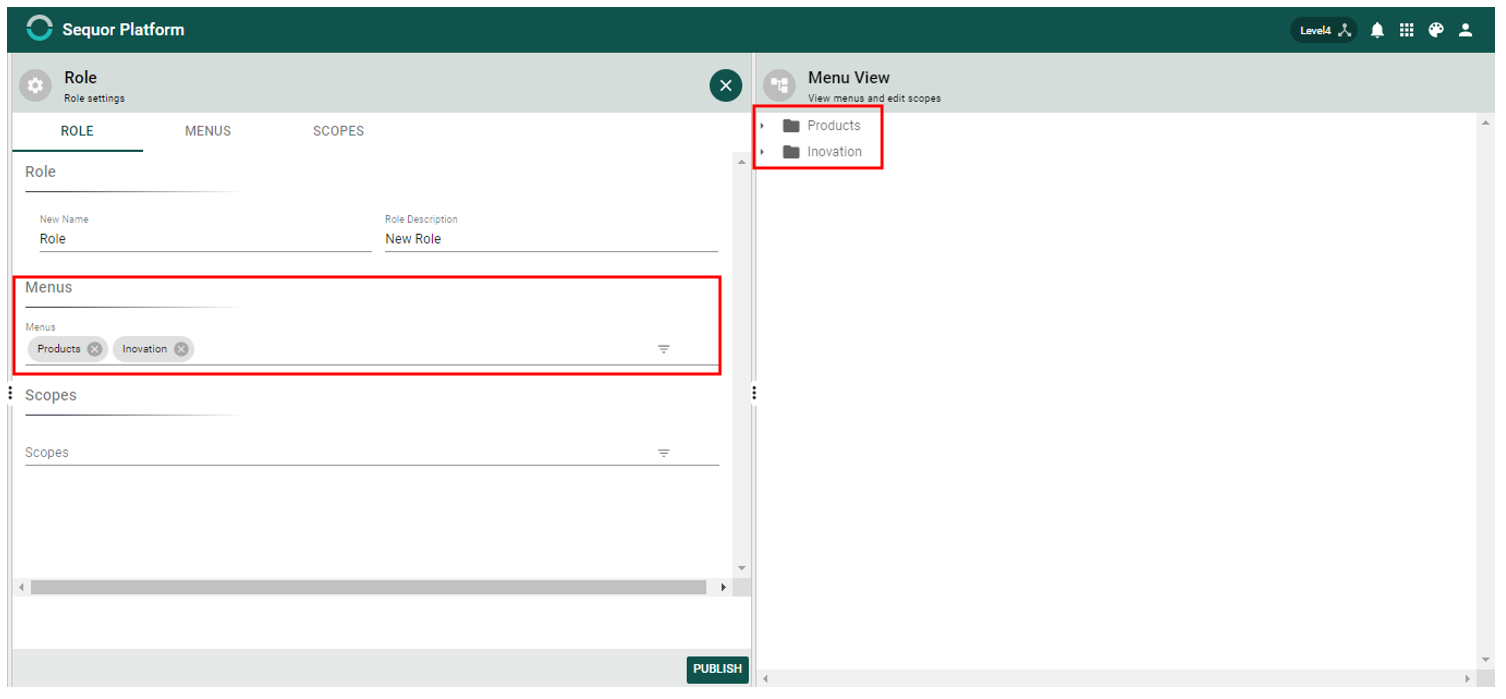Open the notifications bell
The width and height of the screenshot is (1506, 699).
[x=1377, y=30]
